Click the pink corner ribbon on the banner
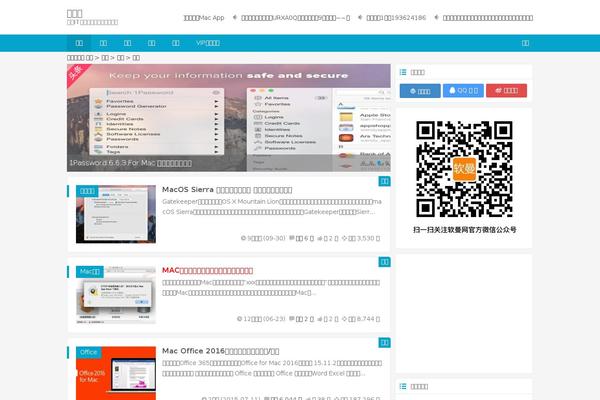Viewport: 600px width, 400px height. [77, 72]
